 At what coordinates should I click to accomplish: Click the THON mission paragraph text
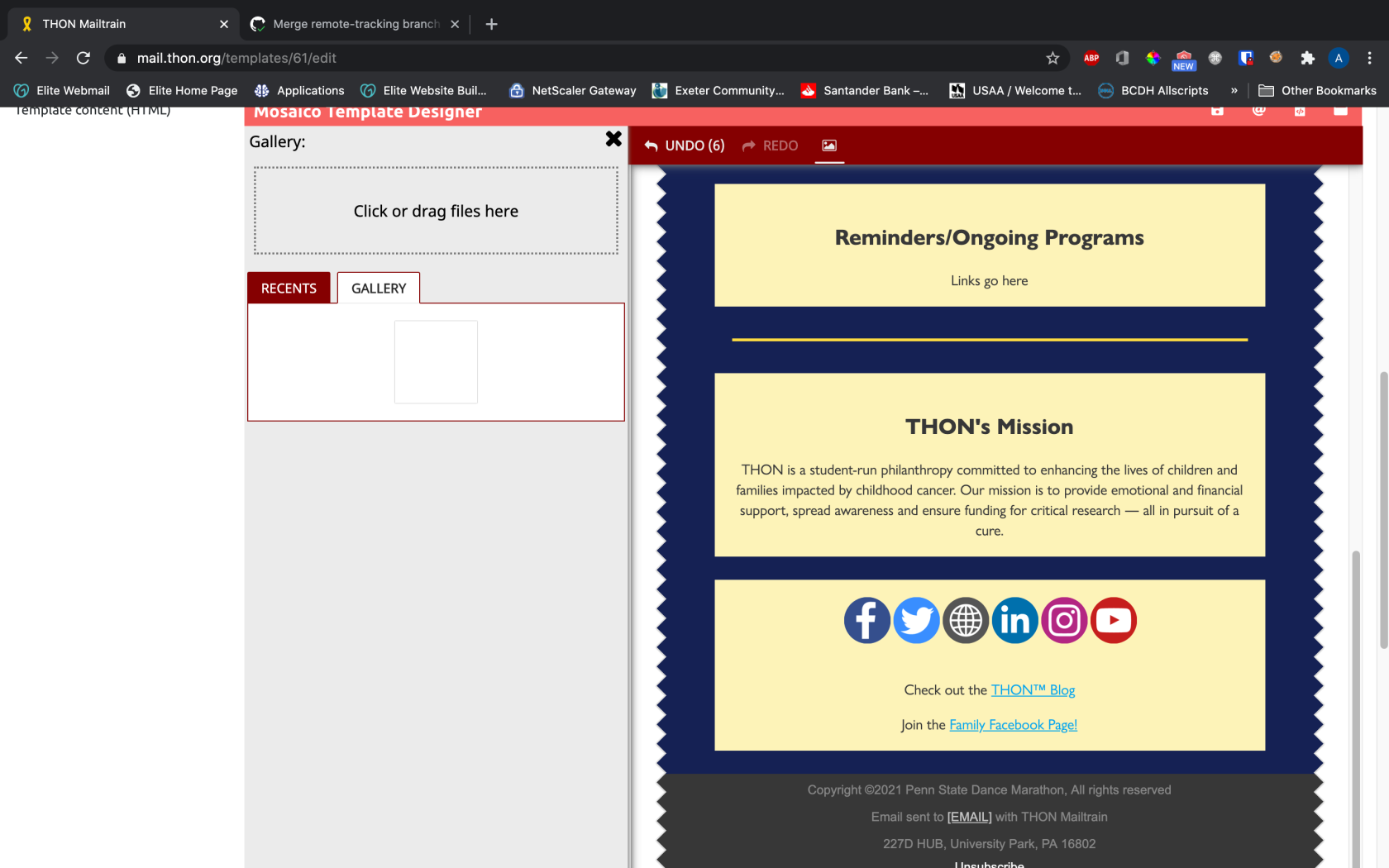click(x=989, y=500)
